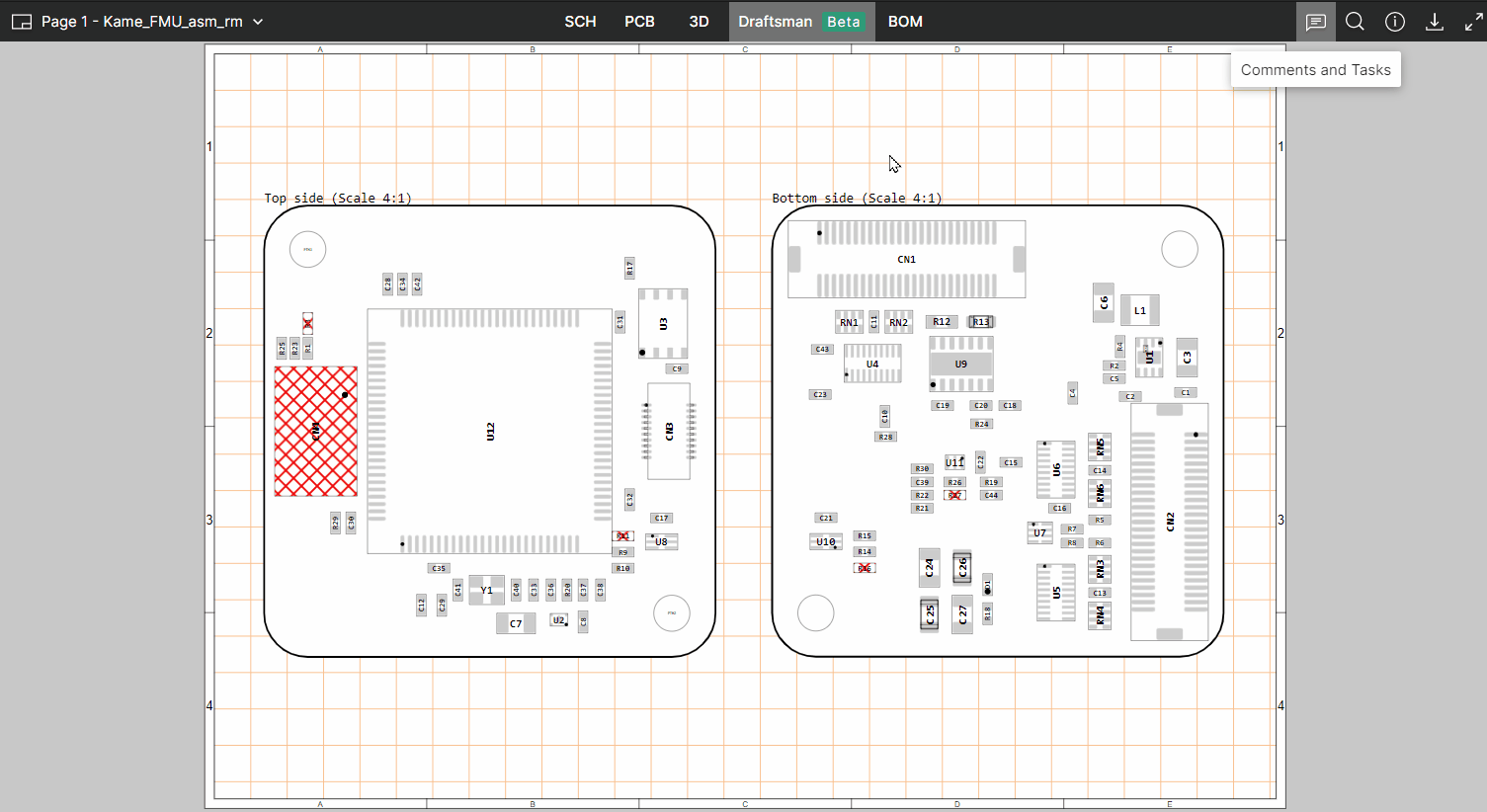1487x812 pixels.
Task: Click the page sheet icon beside Page 1
Action: pos(21,22)
